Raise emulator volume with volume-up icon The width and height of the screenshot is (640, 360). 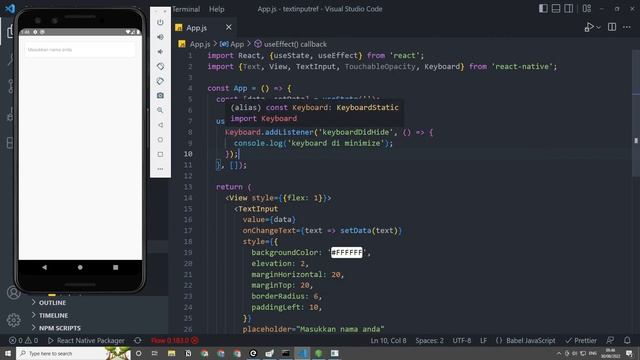click(x=160, y=37)
